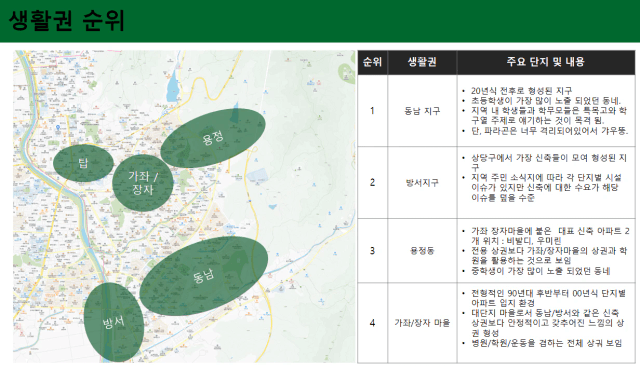Click the rank cell showing 1
The image size is (640, 369).
[x=372, y=111]
